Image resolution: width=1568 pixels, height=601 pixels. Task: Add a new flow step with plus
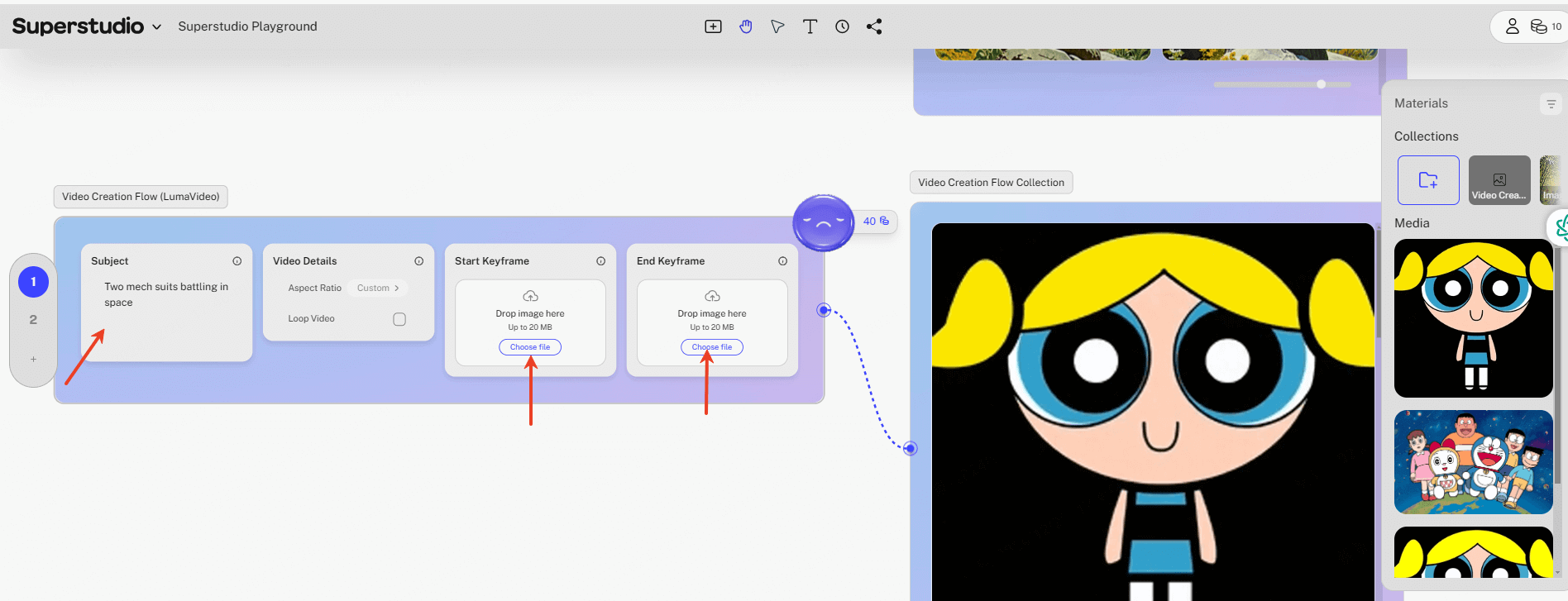click(x=33, y=359)
